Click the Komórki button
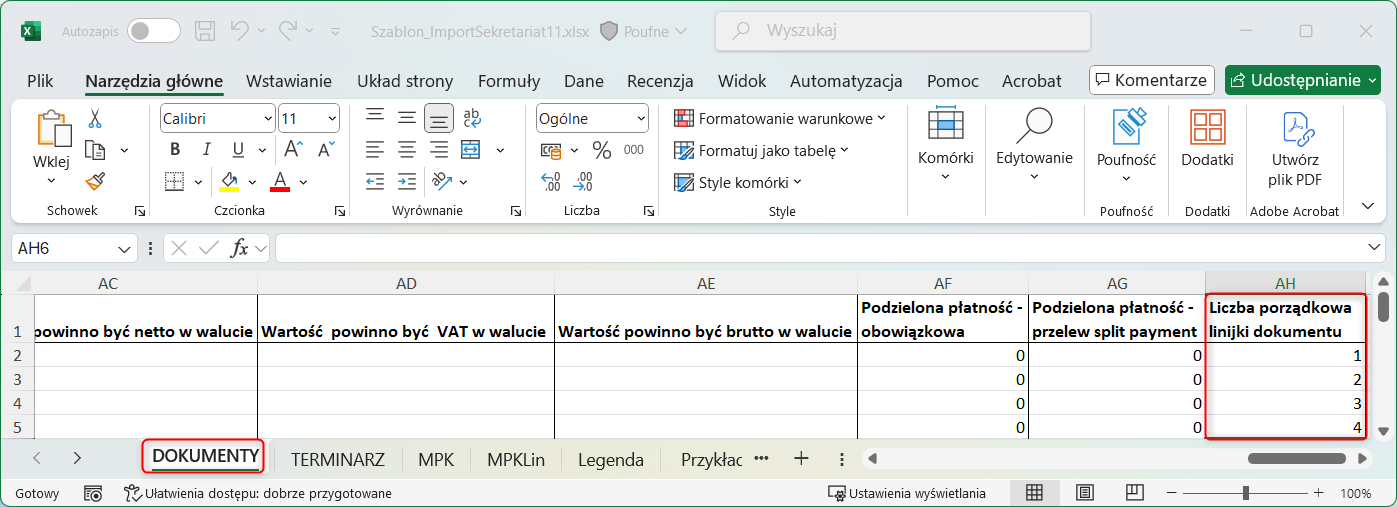This screenshot has width=1397, height=507. (946, 147)
